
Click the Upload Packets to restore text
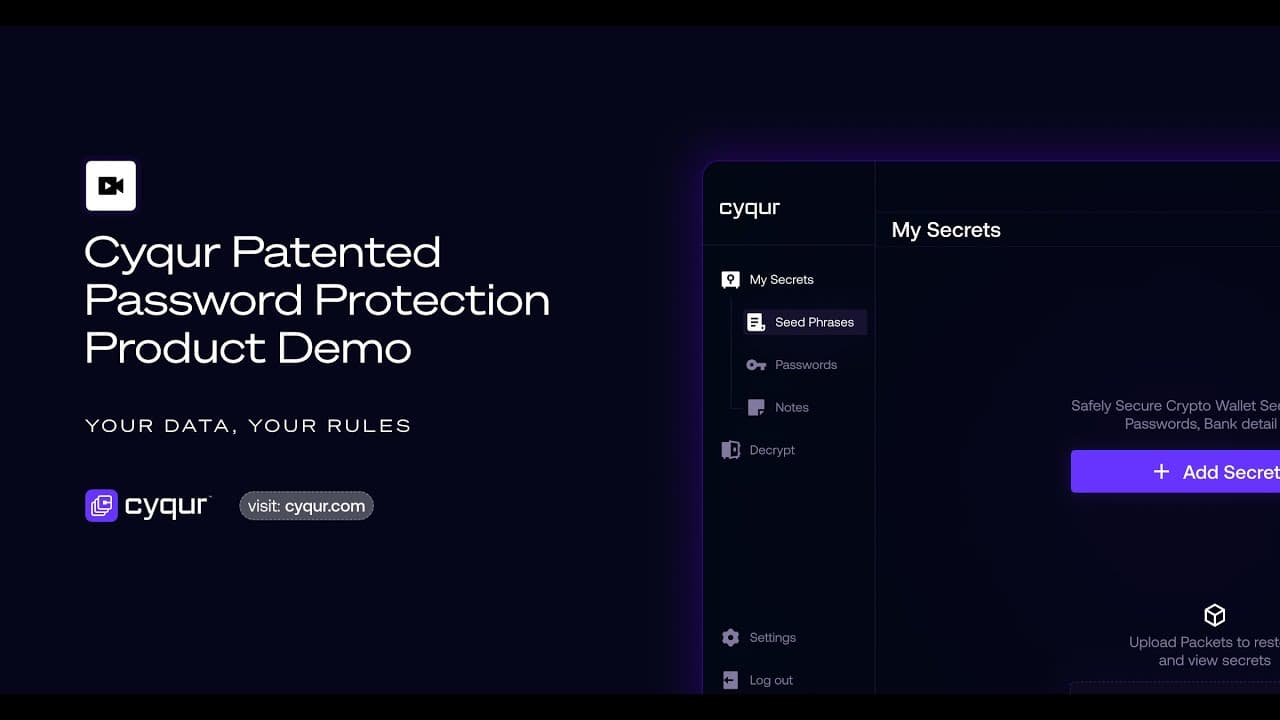pyautogui.click(x=1204, y=651)
